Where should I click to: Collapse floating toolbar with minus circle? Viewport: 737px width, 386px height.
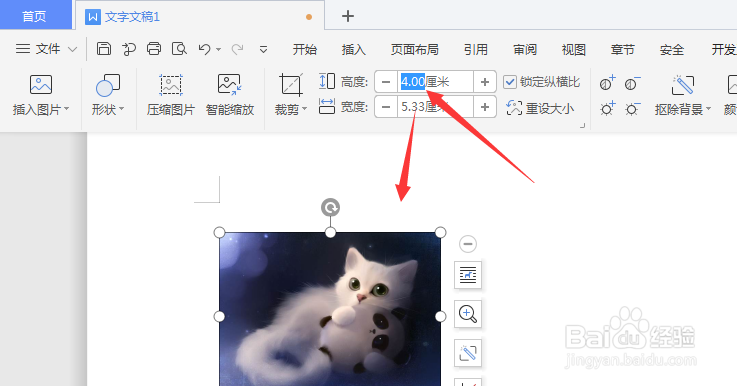[x=468, y=244]
